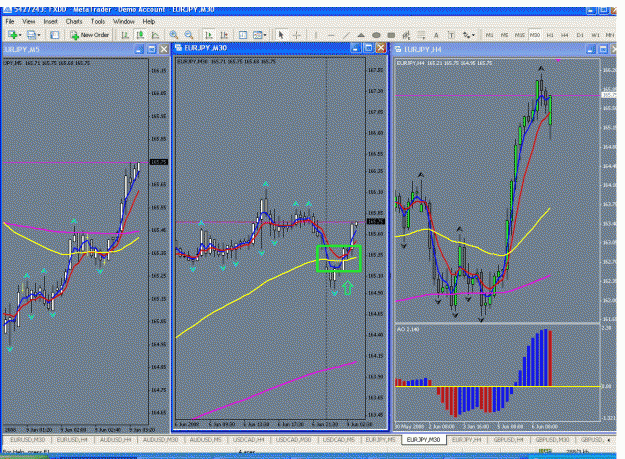The image size is (625, 459).
Task: Select the M30 timeframe button
Action: pyautogui.click(x=535, y=35)
